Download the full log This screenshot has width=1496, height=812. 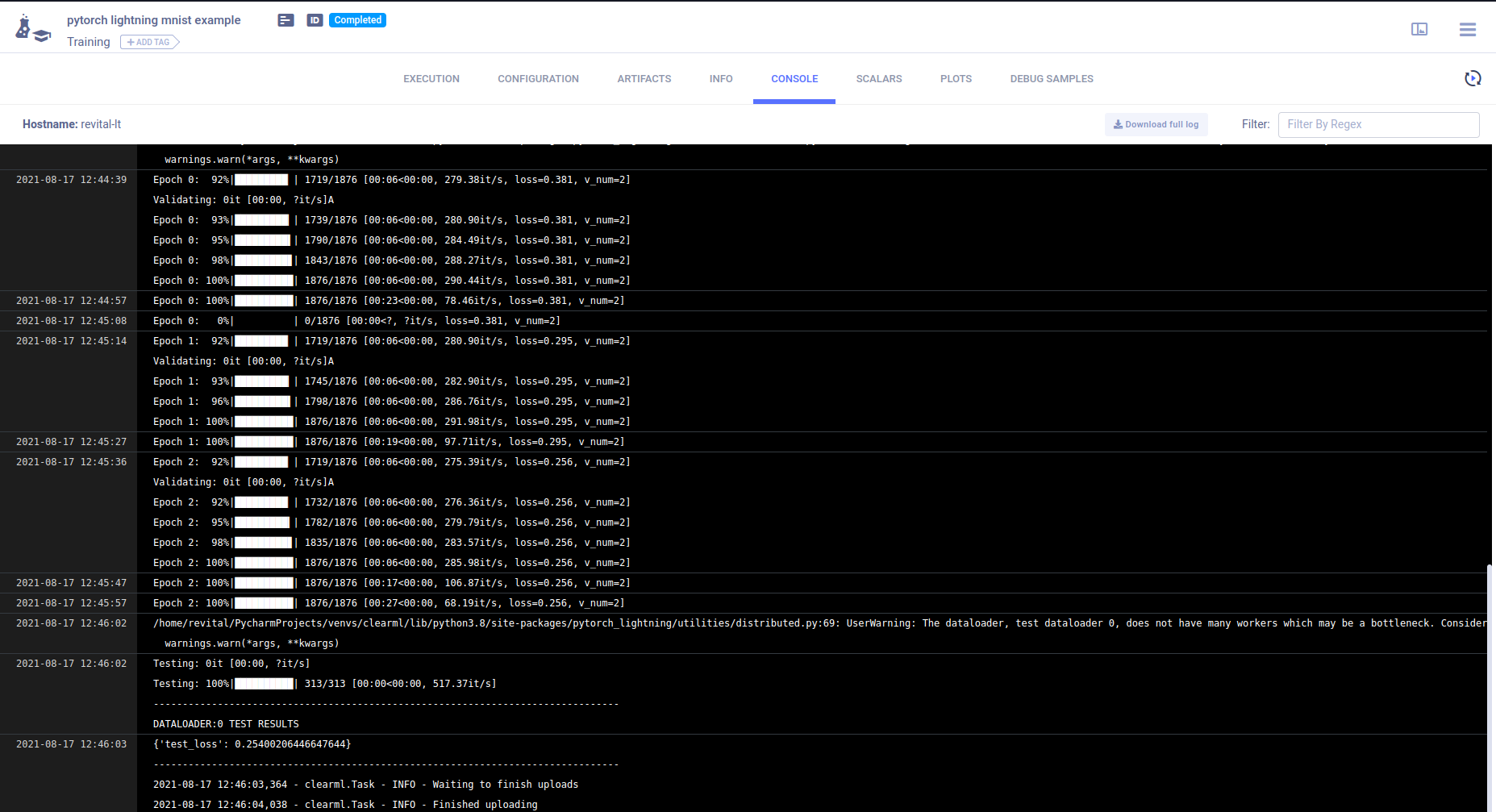1156,124
